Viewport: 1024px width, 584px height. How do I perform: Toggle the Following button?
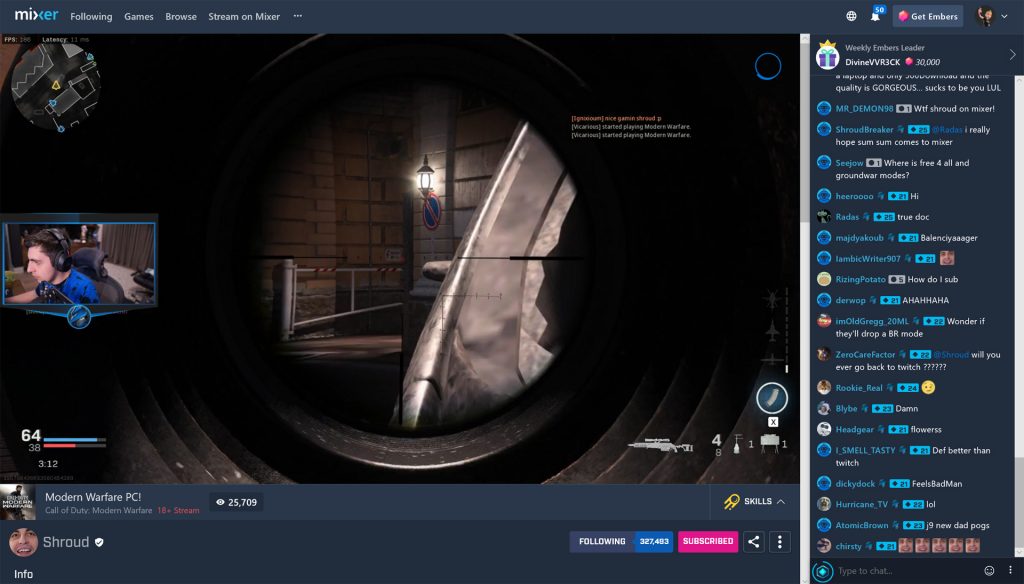pos(602,542)
